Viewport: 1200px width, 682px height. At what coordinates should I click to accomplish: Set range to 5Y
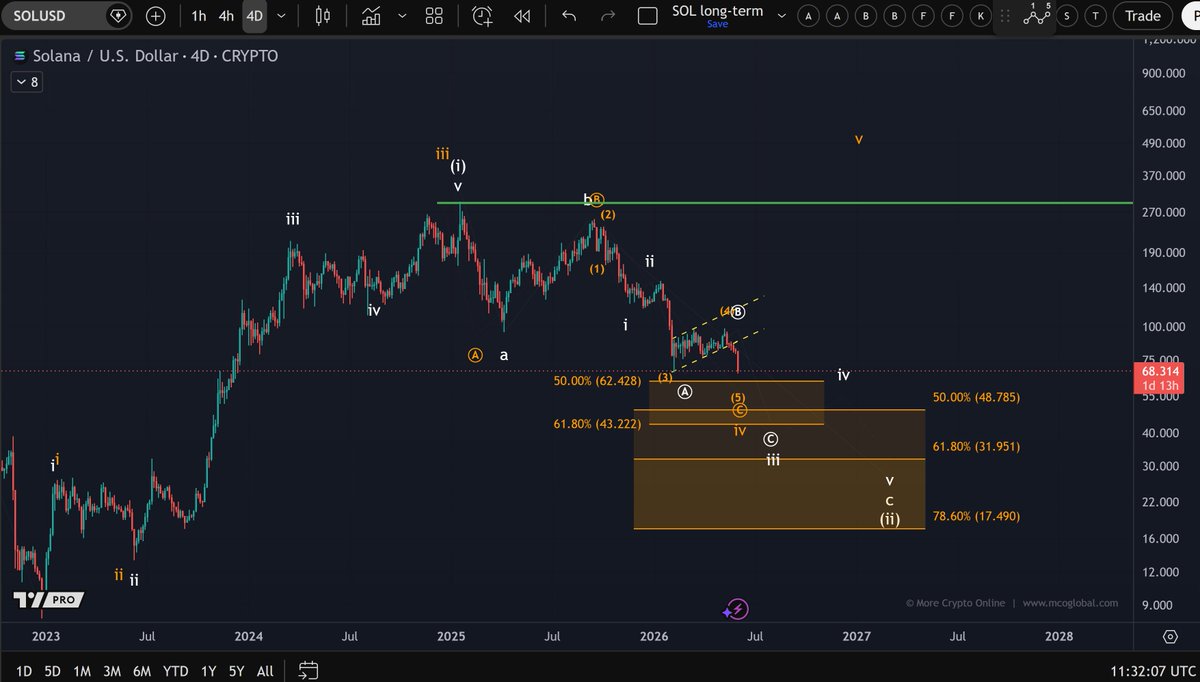(237, 670)
